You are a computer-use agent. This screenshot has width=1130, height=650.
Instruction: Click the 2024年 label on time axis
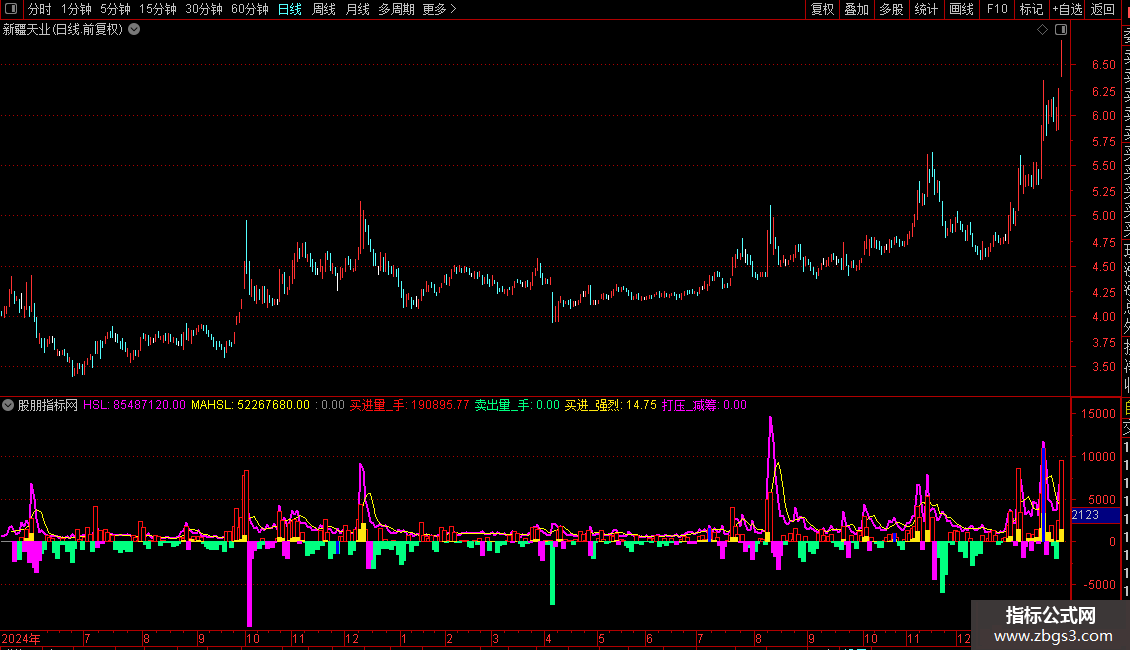tap(21, 638)
